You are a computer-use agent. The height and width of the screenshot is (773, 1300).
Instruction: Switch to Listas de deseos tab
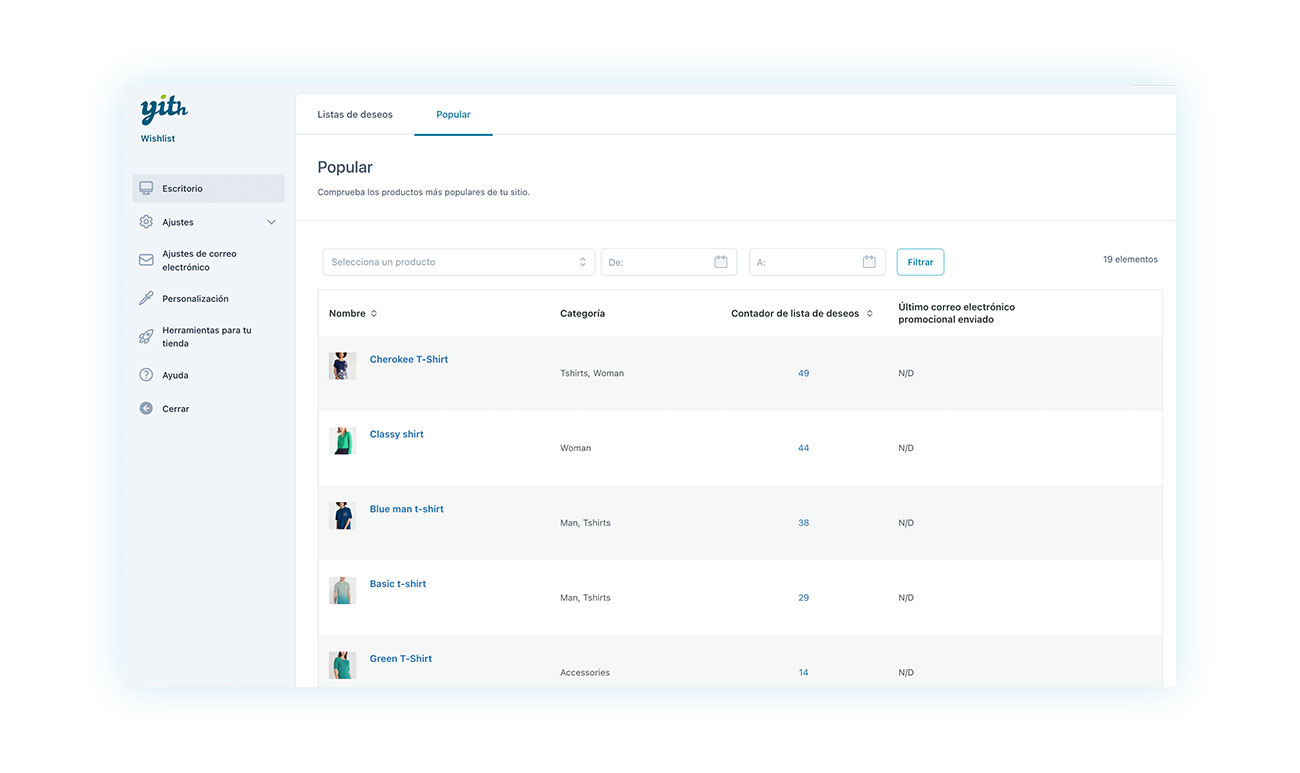355,115
